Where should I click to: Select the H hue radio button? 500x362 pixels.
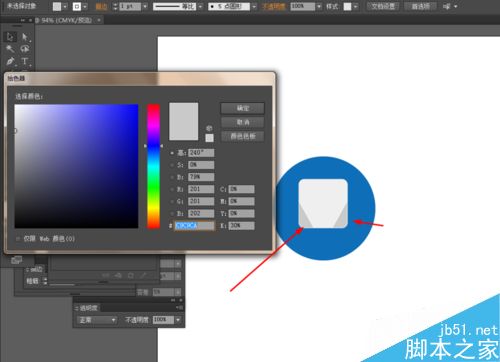coord(172,153)
